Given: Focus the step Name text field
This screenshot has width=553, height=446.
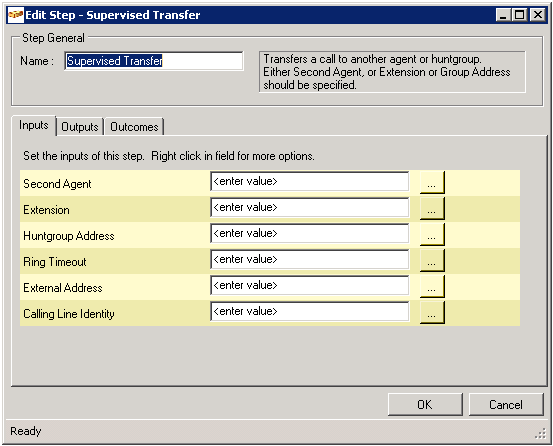Looking at the screenshot, I should pos(154,61).
